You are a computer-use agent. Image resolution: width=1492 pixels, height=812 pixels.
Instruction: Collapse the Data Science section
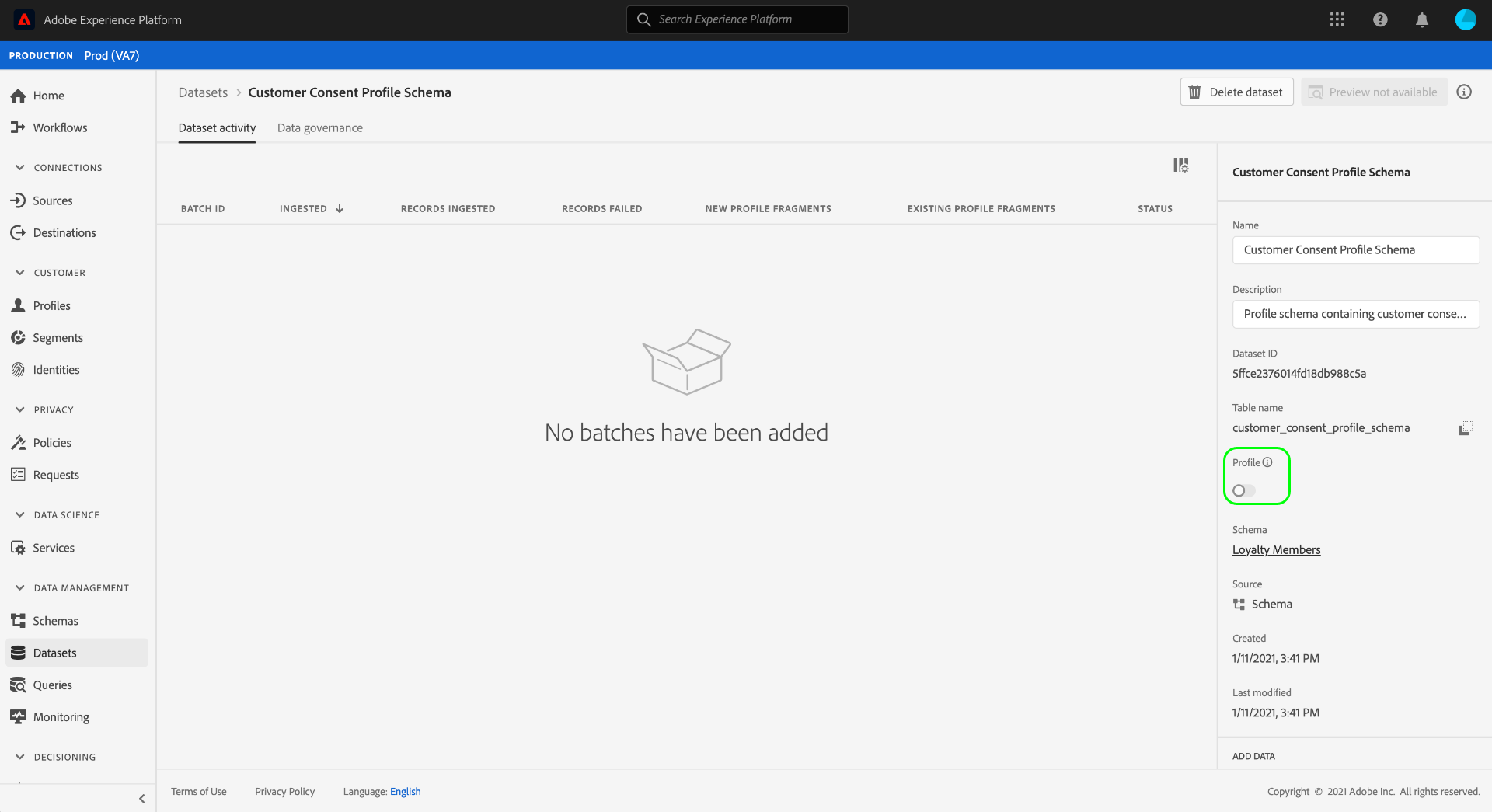click(x=20, y=514)
